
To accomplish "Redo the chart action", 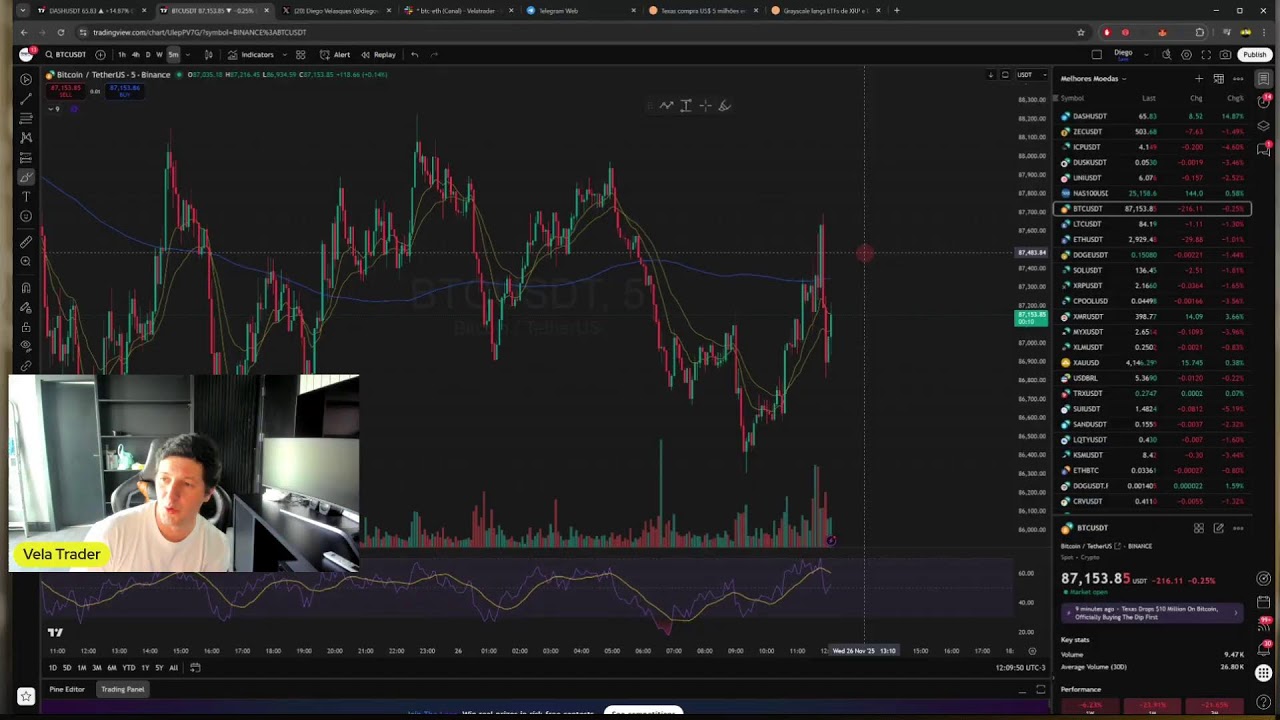I will 434,54.
